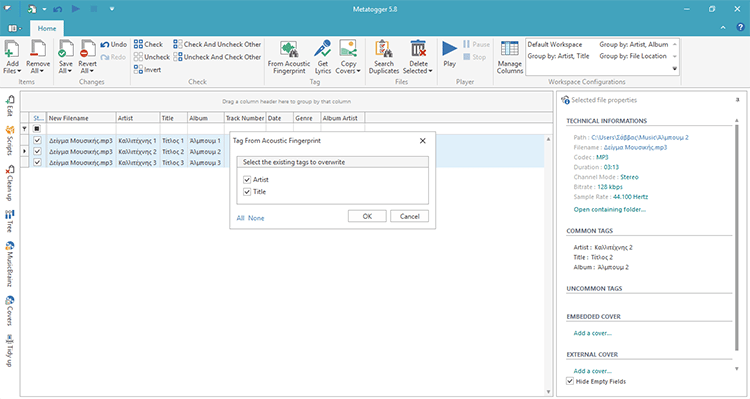This screenshot has width=750, height=399.
Task: Open the Edit side panel
Action: tap(9, 106)
